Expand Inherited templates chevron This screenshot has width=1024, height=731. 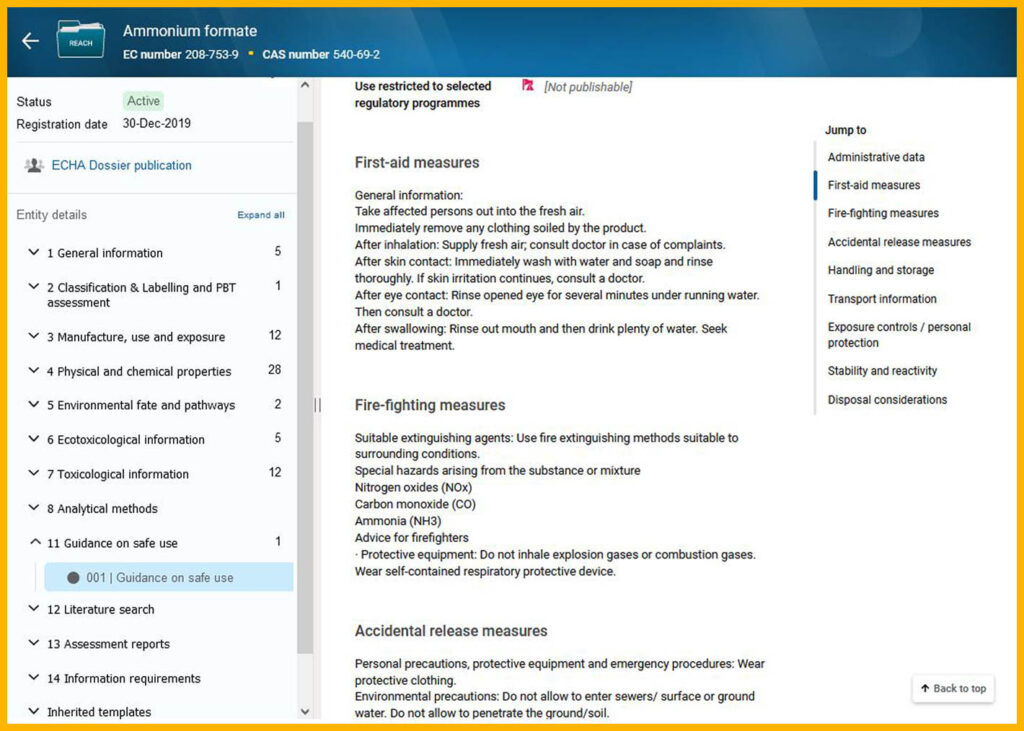pos(34,711)
